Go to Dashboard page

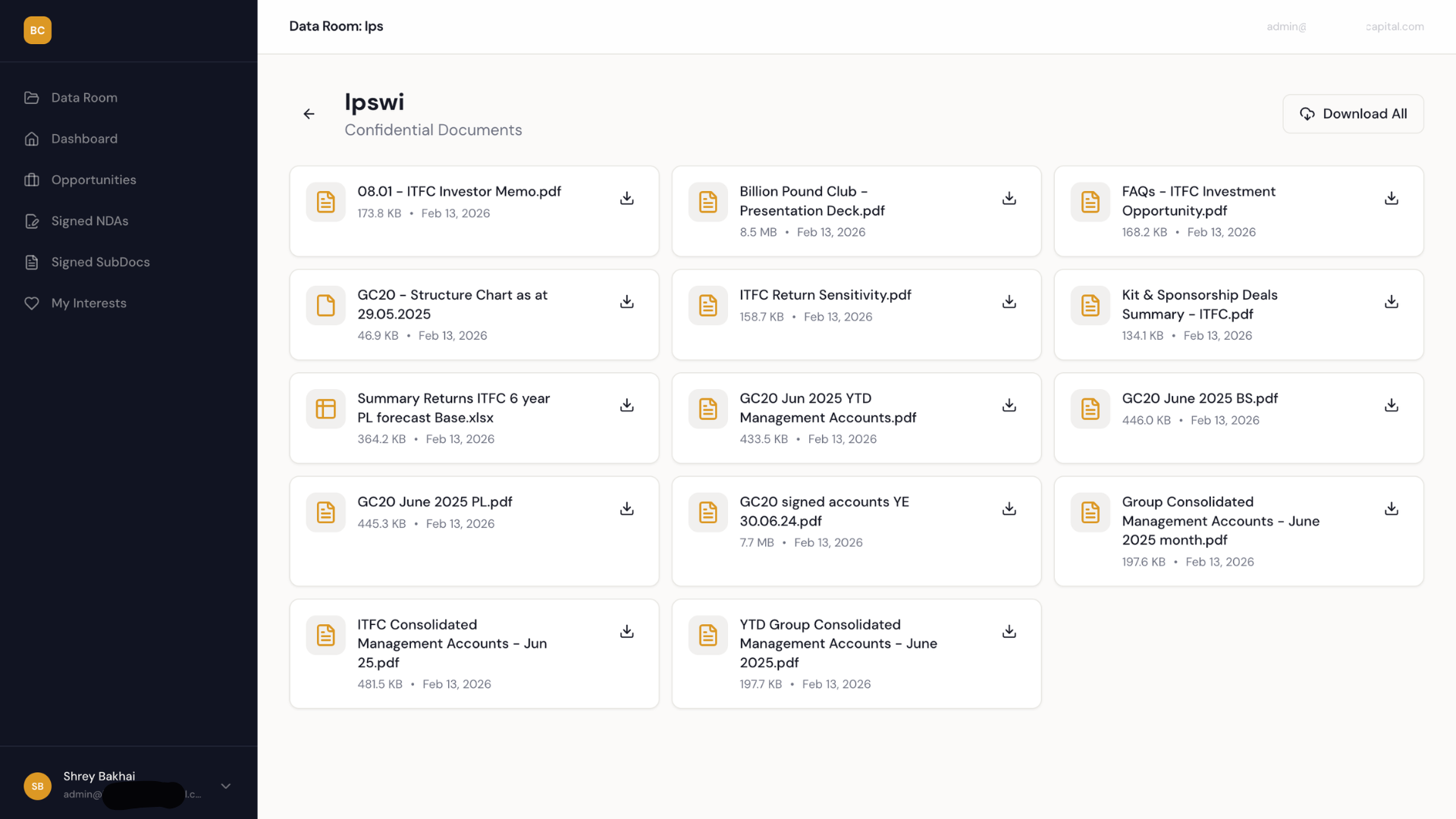(84, 139)
